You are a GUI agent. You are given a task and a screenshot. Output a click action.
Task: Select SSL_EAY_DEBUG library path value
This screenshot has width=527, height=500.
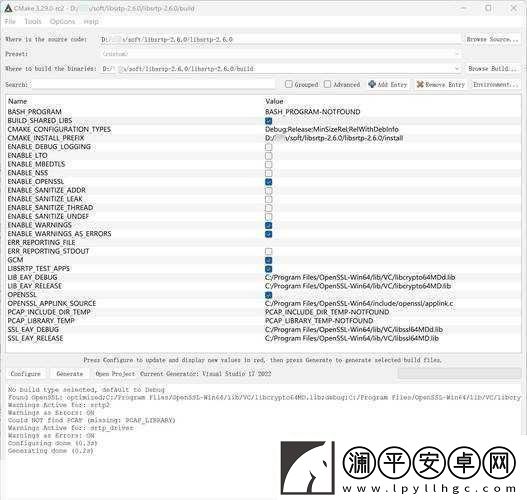pyautogui.click(x=354, y=330)
